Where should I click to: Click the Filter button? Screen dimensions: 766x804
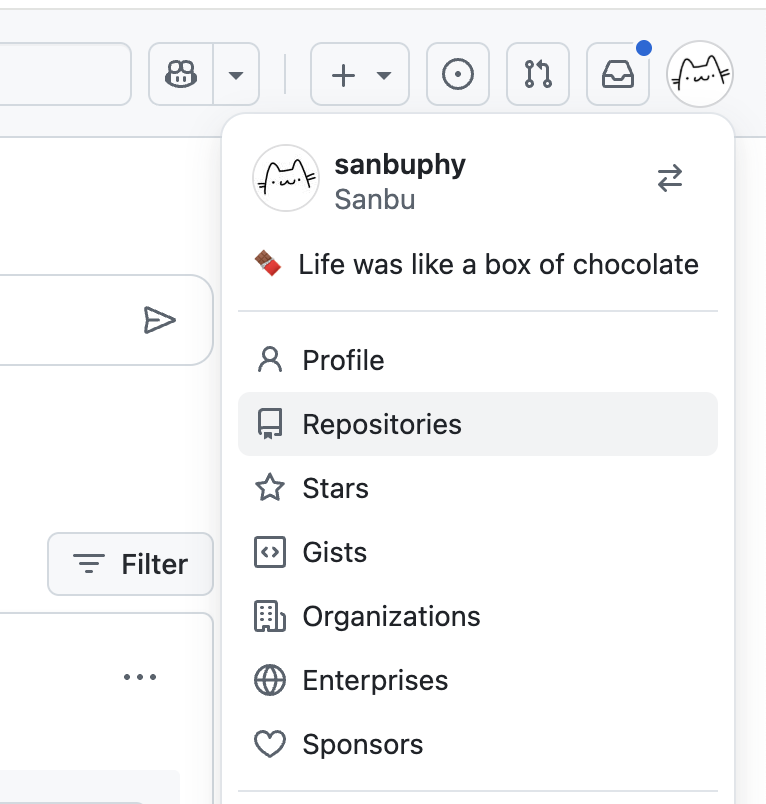131,564
